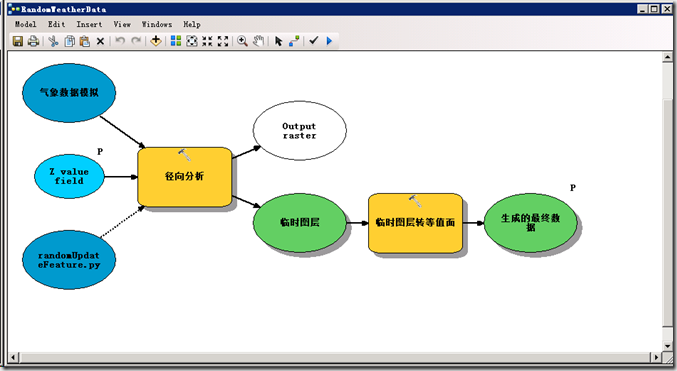This screenshot has height=371, width=677.
Task: Select the Z value field parameter oval
Action: coord(69,176)
